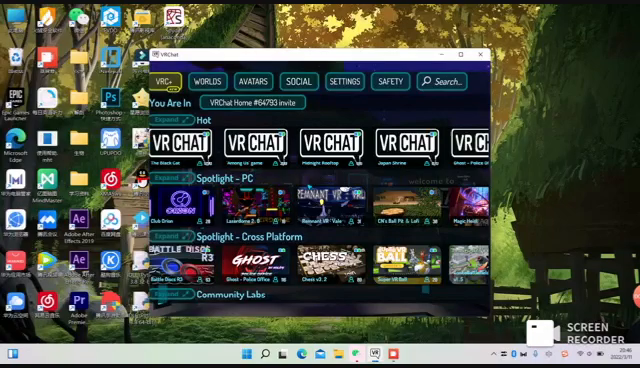
Task: Launch Edge from the taskbar
Action: (302, 354)
